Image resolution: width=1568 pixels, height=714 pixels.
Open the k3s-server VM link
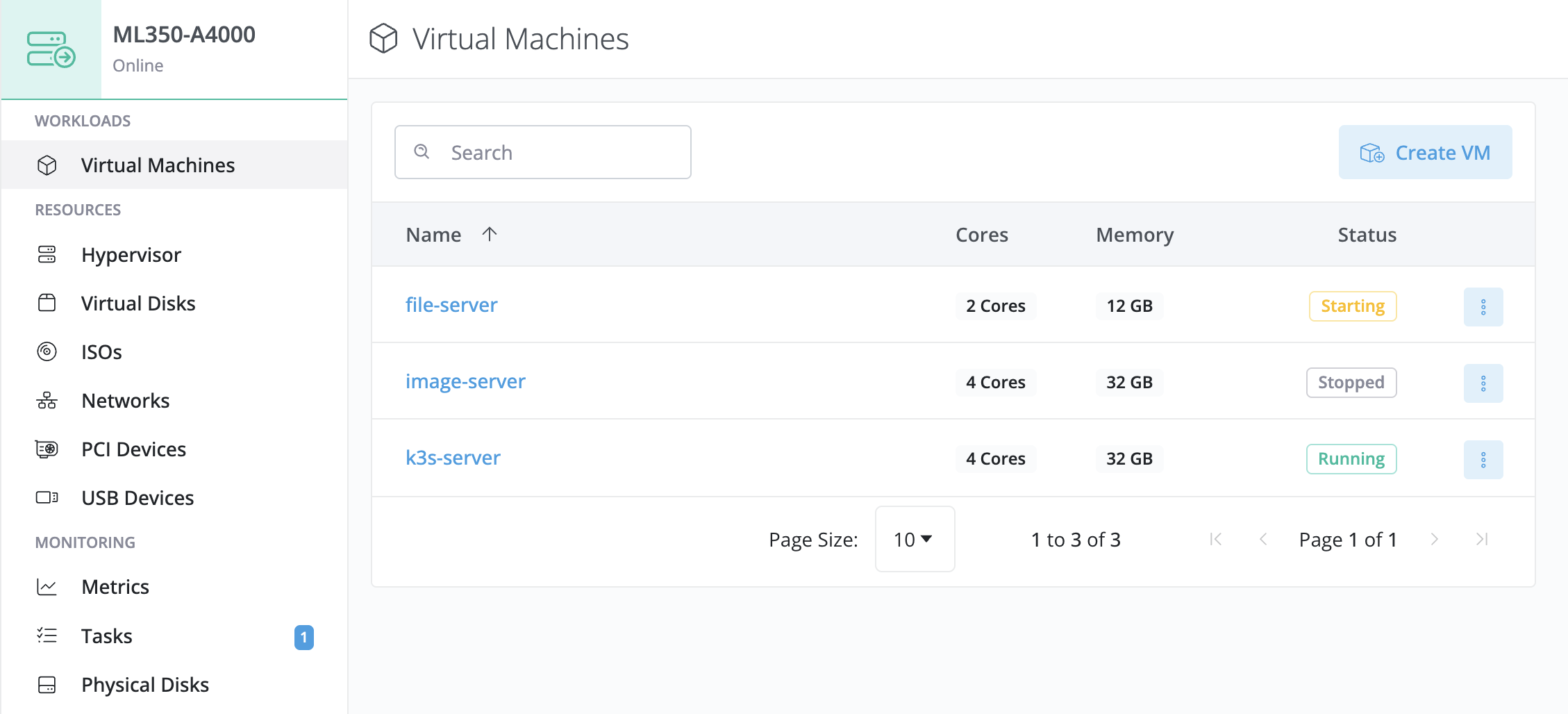tap(453, 458)
